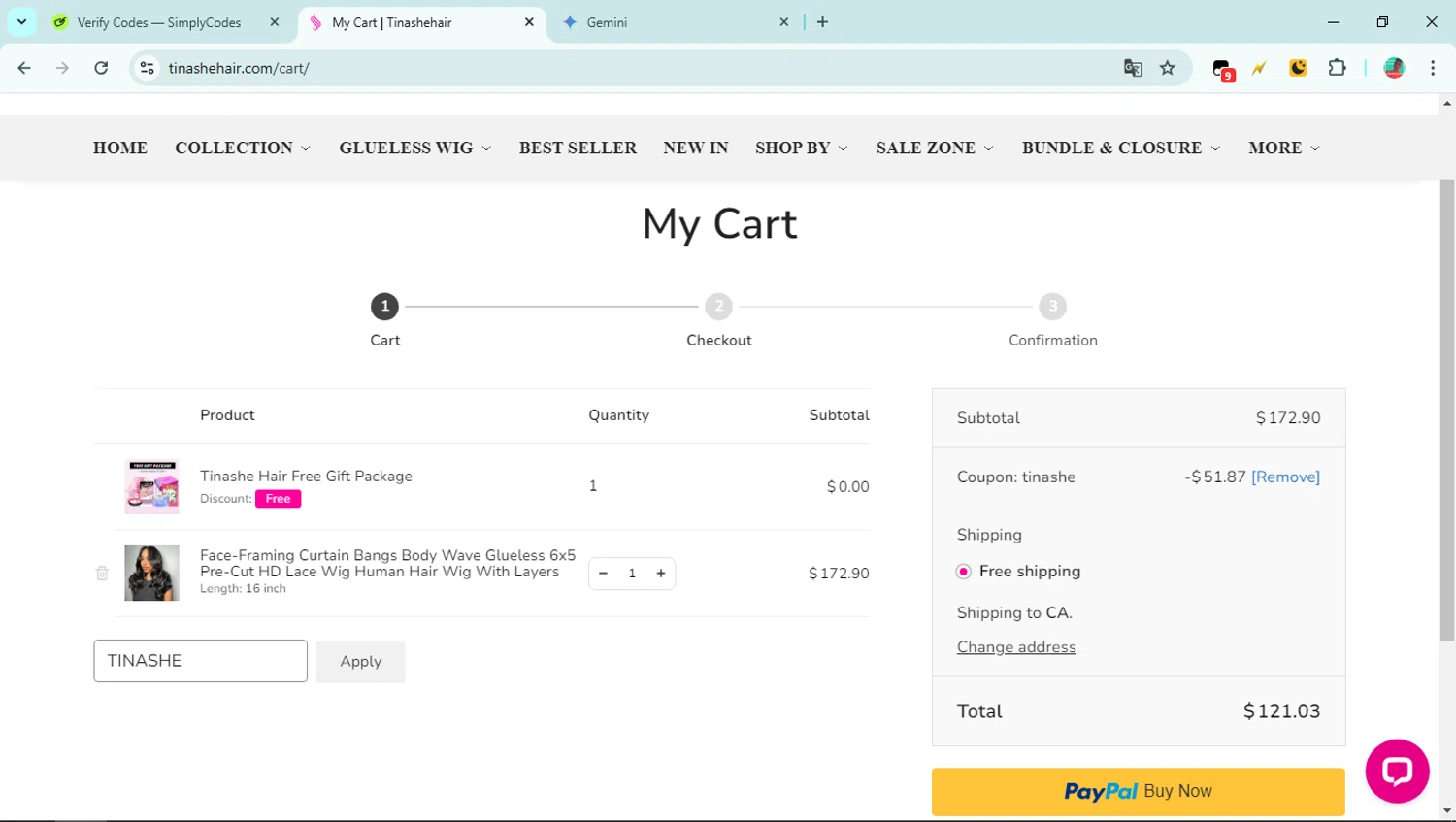Open the Extensions puzzle icon
The height and width of the screenshot is (822, 1456).
pos(1337,68)
